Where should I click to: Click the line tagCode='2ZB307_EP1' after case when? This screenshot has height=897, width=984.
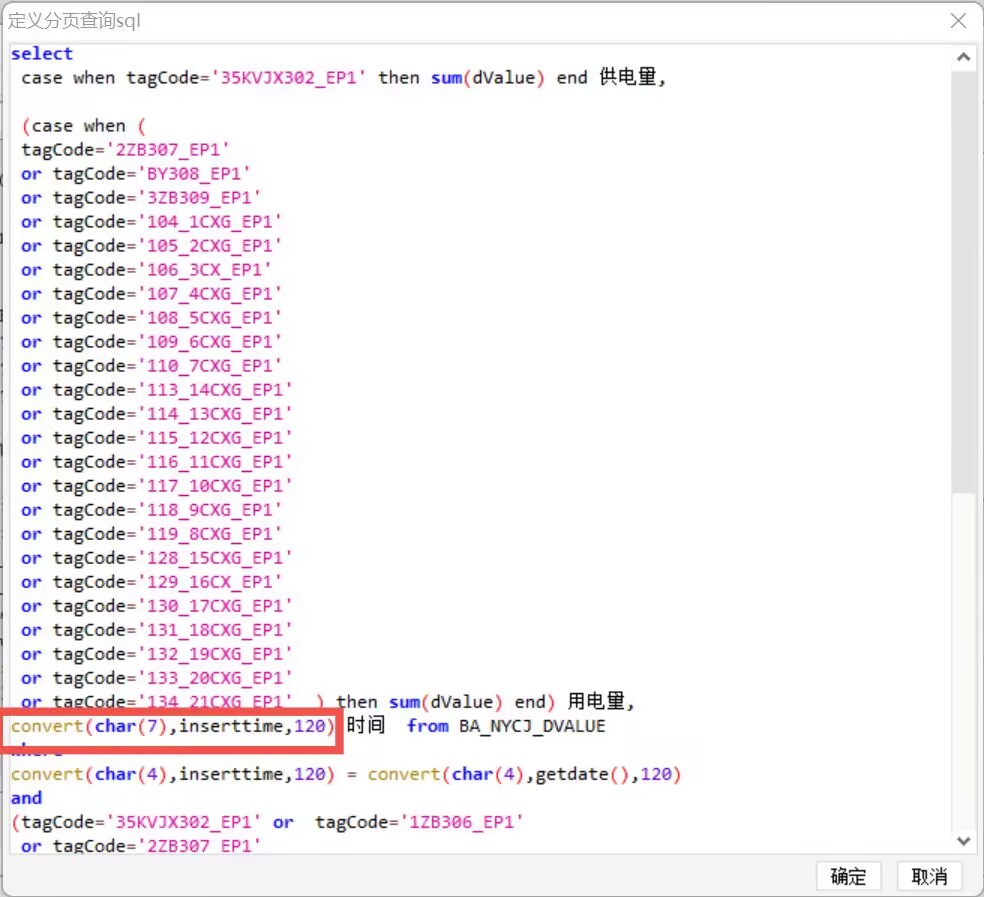(126, 150)
